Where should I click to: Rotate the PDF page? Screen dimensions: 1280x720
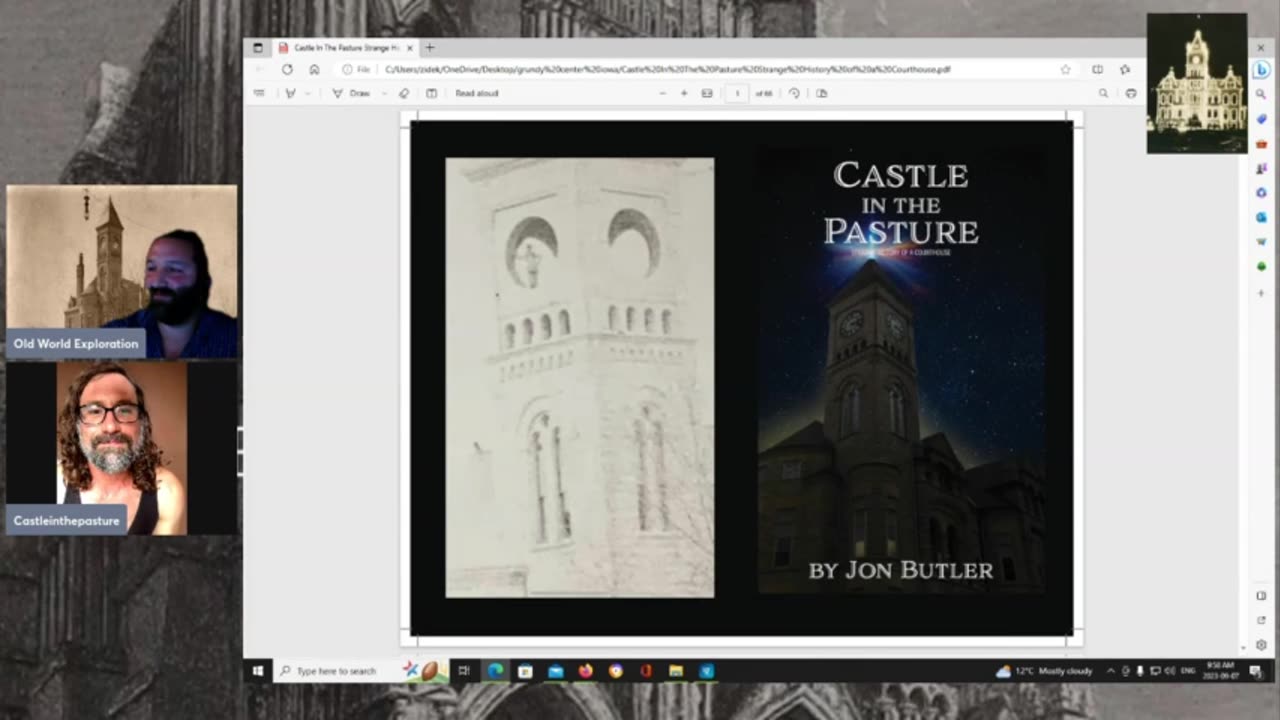tap(794, 93)
